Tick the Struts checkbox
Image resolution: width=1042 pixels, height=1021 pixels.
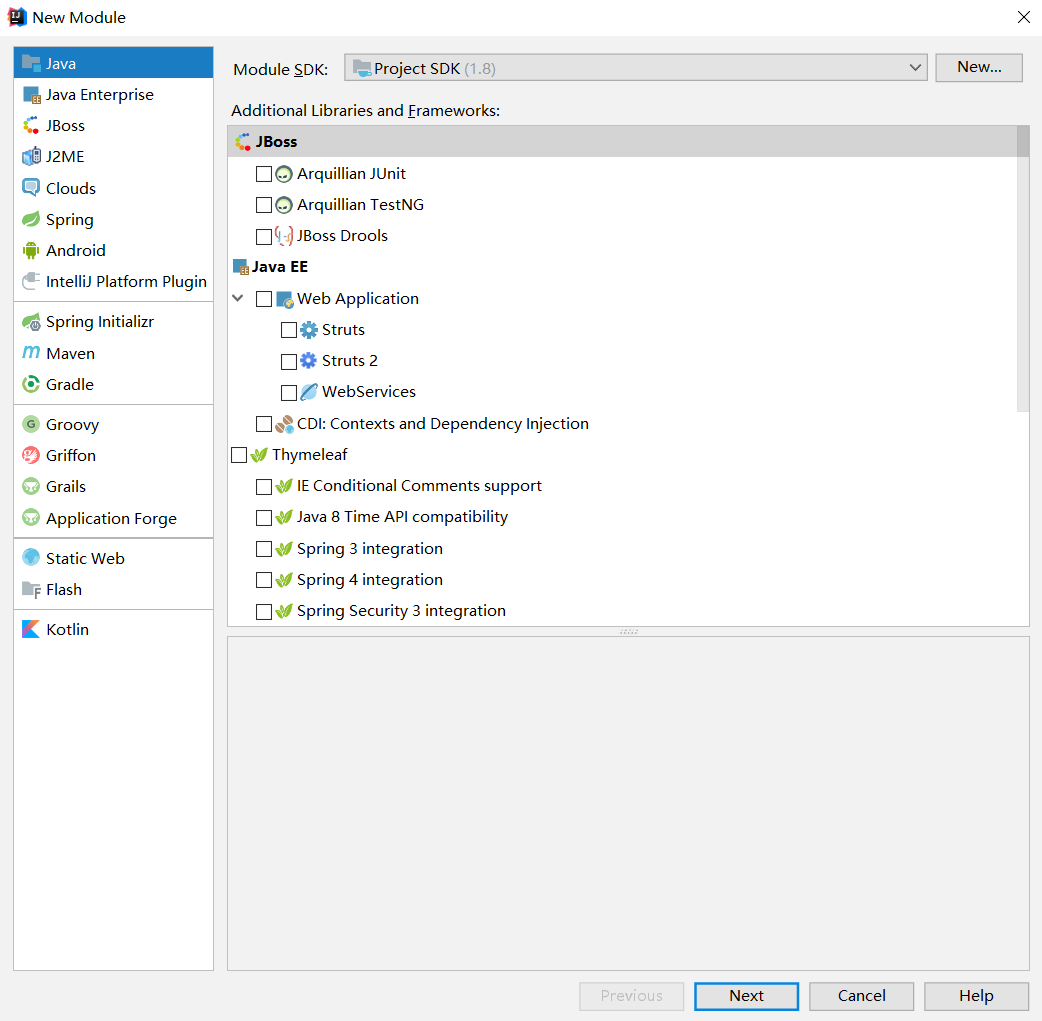(x=289, y=330)
